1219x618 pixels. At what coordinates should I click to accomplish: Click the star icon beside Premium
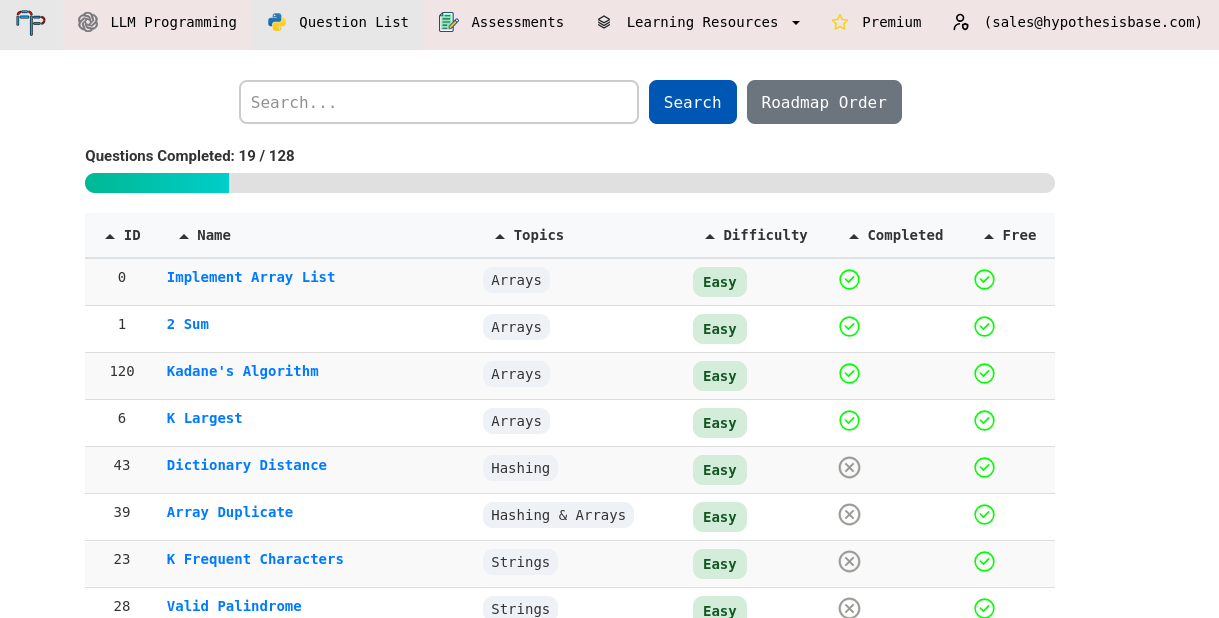coord(840,22)
